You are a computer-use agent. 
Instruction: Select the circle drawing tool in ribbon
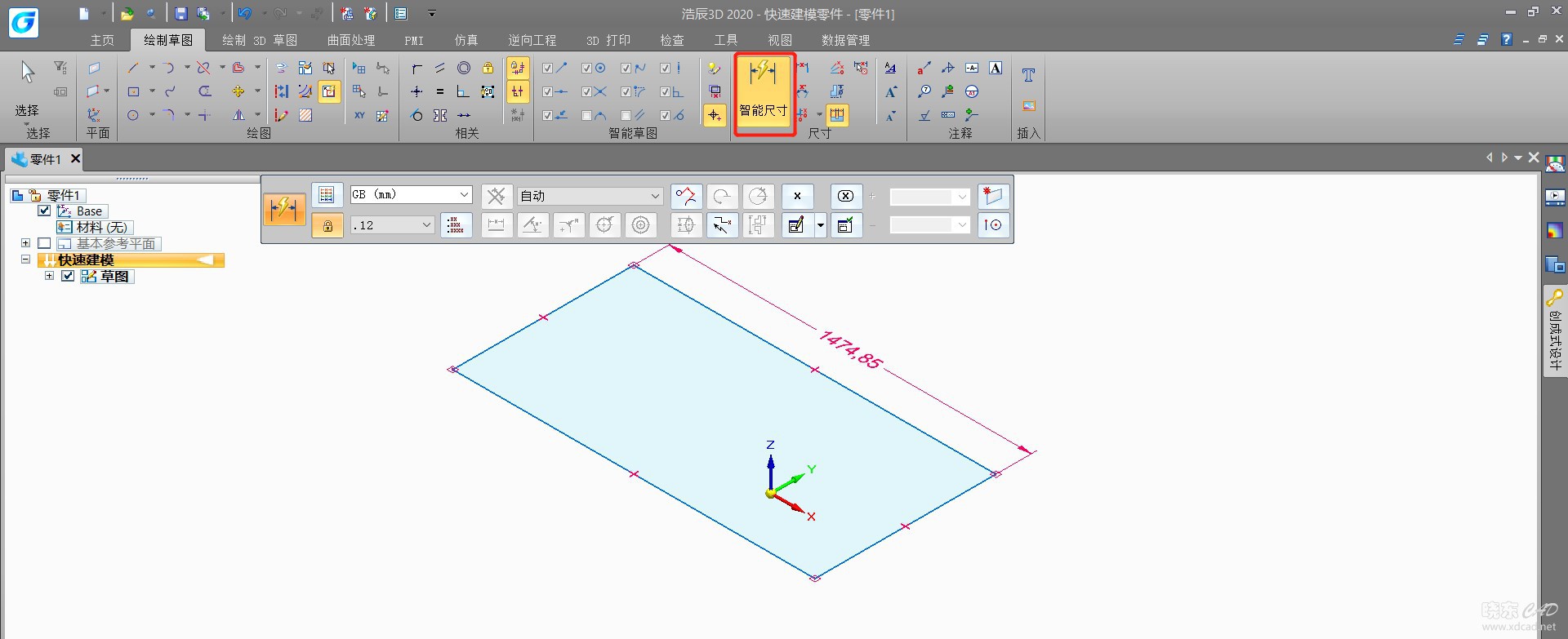click(x=133, y=115)
